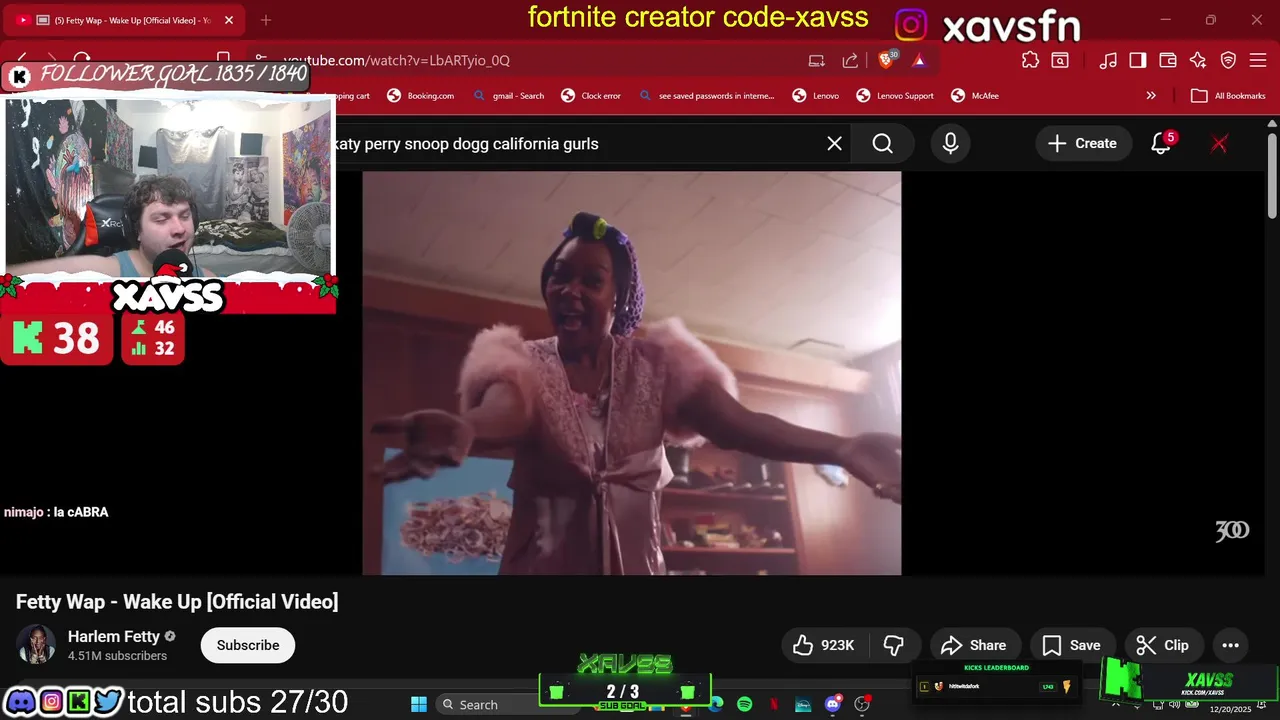Open the Lenovo Support bookmark
Image resolution: width=1280 pixels, height=720 pixels.
pos(895,96)
